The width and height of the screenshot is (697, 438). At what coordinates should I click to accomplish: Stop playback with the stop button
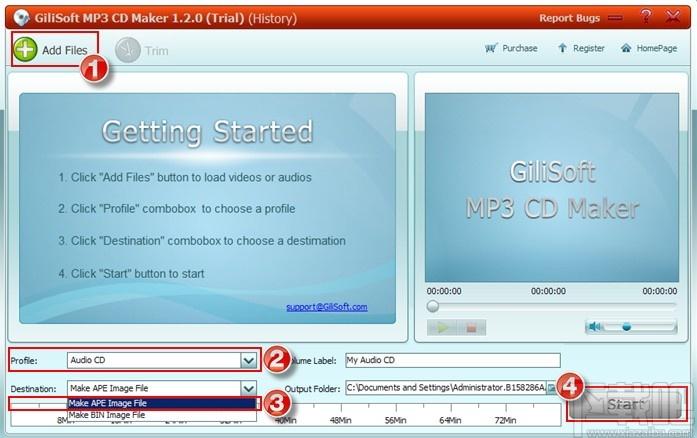[471, 328]
